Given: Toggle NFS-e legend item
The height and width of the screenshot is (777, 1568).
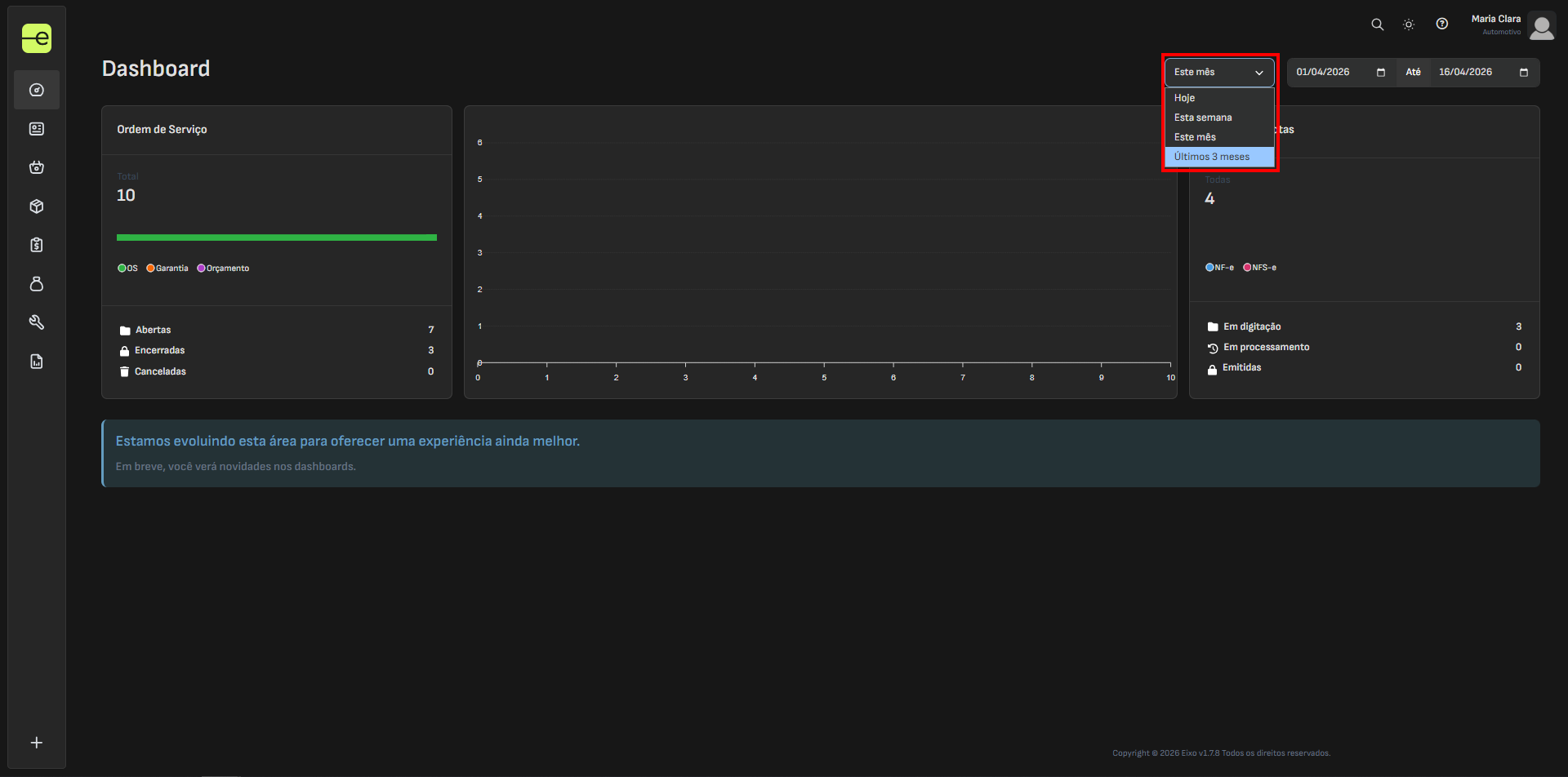Looking at the screenshot, I should click(1259, 268).
